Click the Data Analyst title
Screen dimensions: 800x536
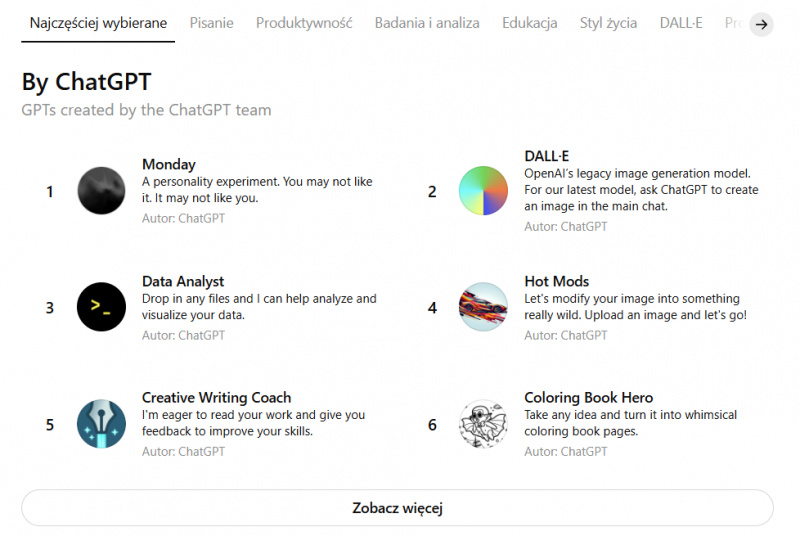pyautogui.click(x=183, y=282)
